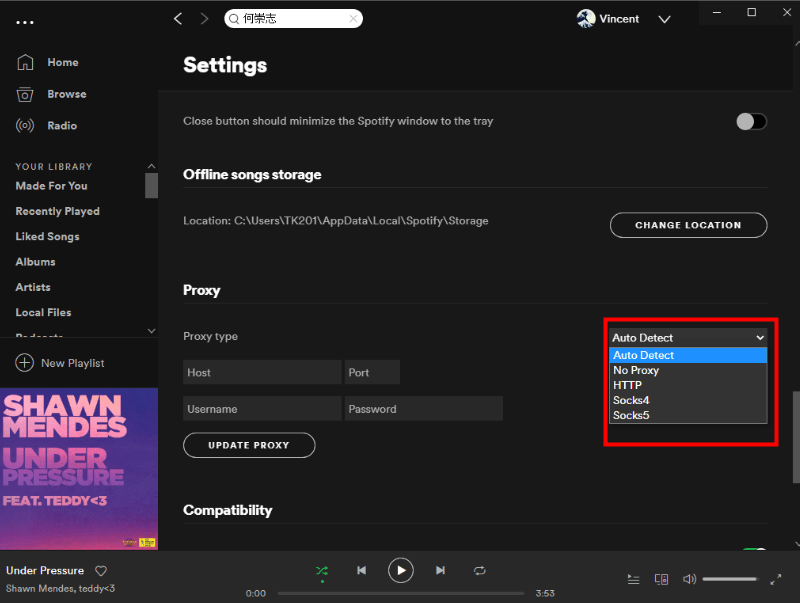Screen dimensions: 800x603
Task: Like the Under Pressure track
Action: pos(100,570)
